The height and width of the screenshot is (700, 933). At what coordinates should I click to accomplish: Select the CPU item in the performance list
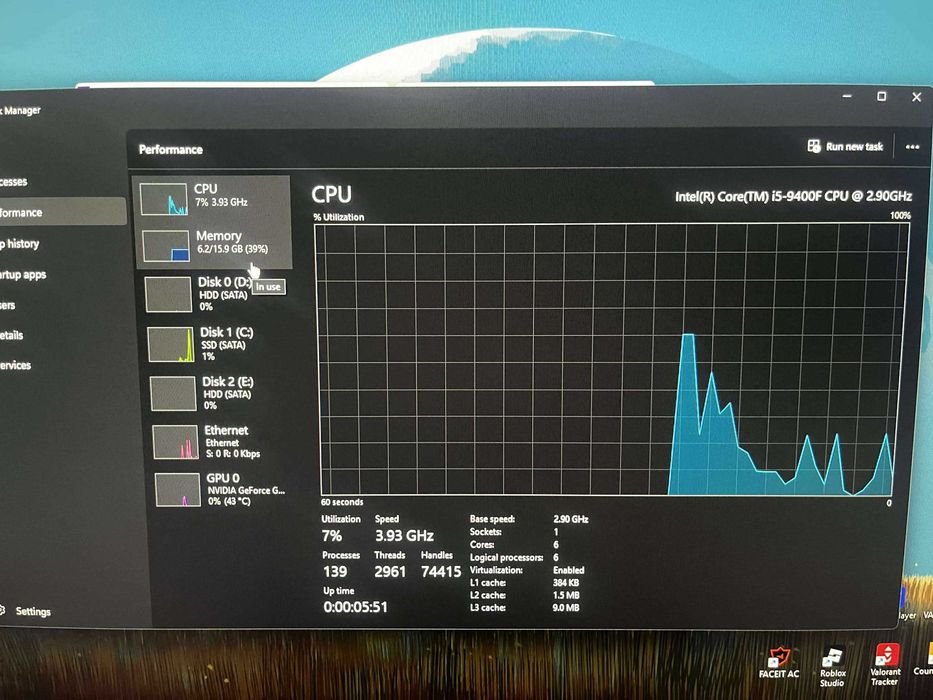[212, 198]
